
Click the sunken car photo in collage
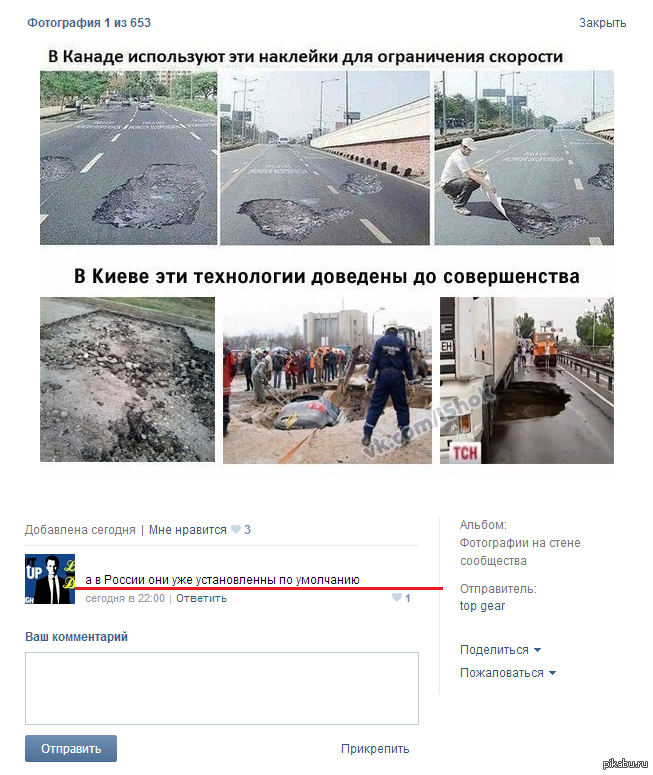coord(327,380)
